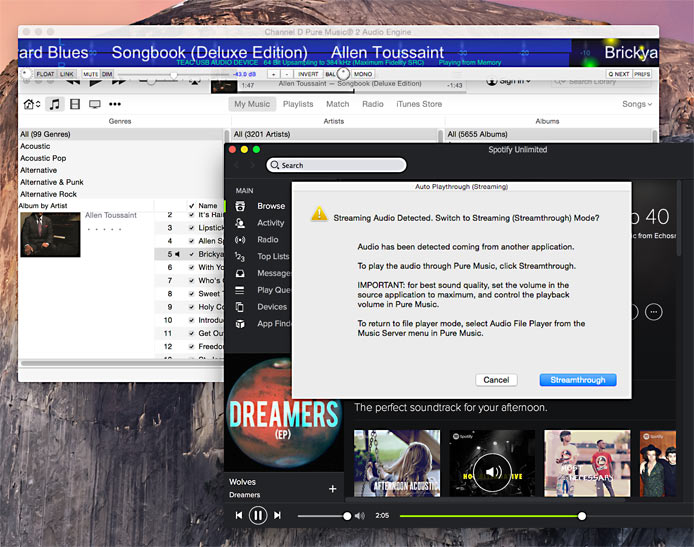Click the plus volume button in Pure Music

(274, 74)
